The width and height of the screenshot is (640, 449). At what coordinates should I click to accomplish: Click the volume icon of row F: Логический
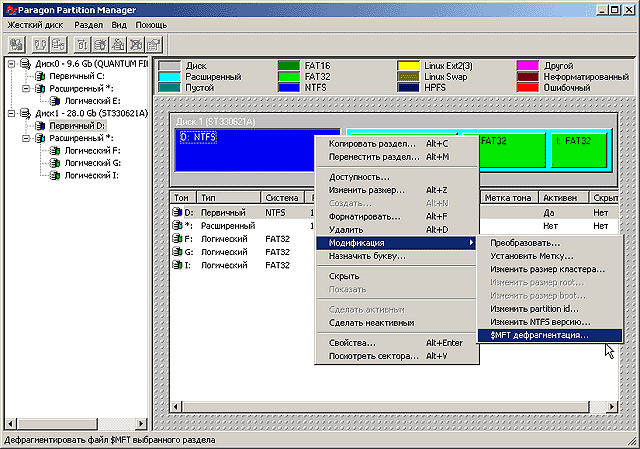tap(177, 238)
